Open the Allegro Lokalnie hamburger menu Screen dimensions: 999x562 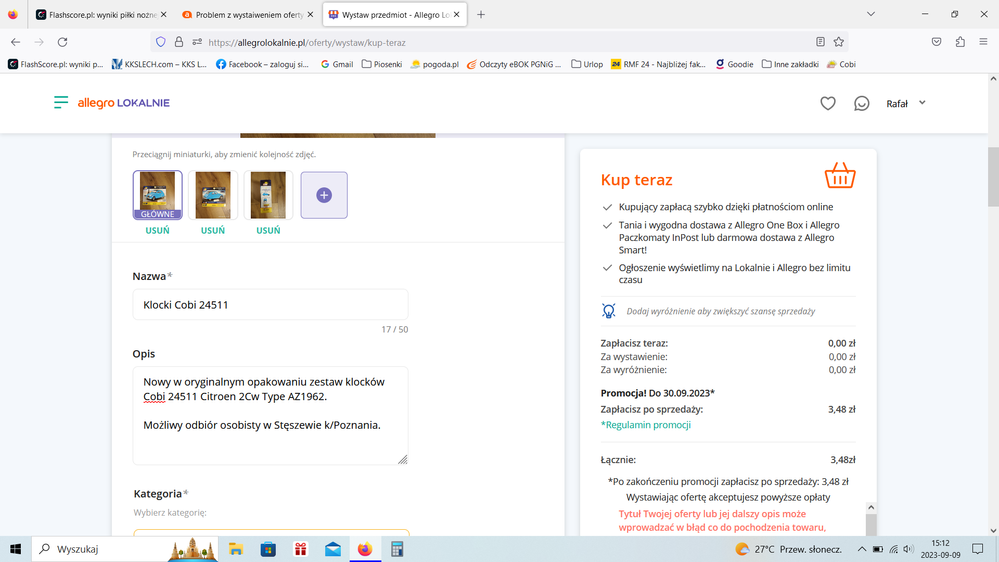61,103
